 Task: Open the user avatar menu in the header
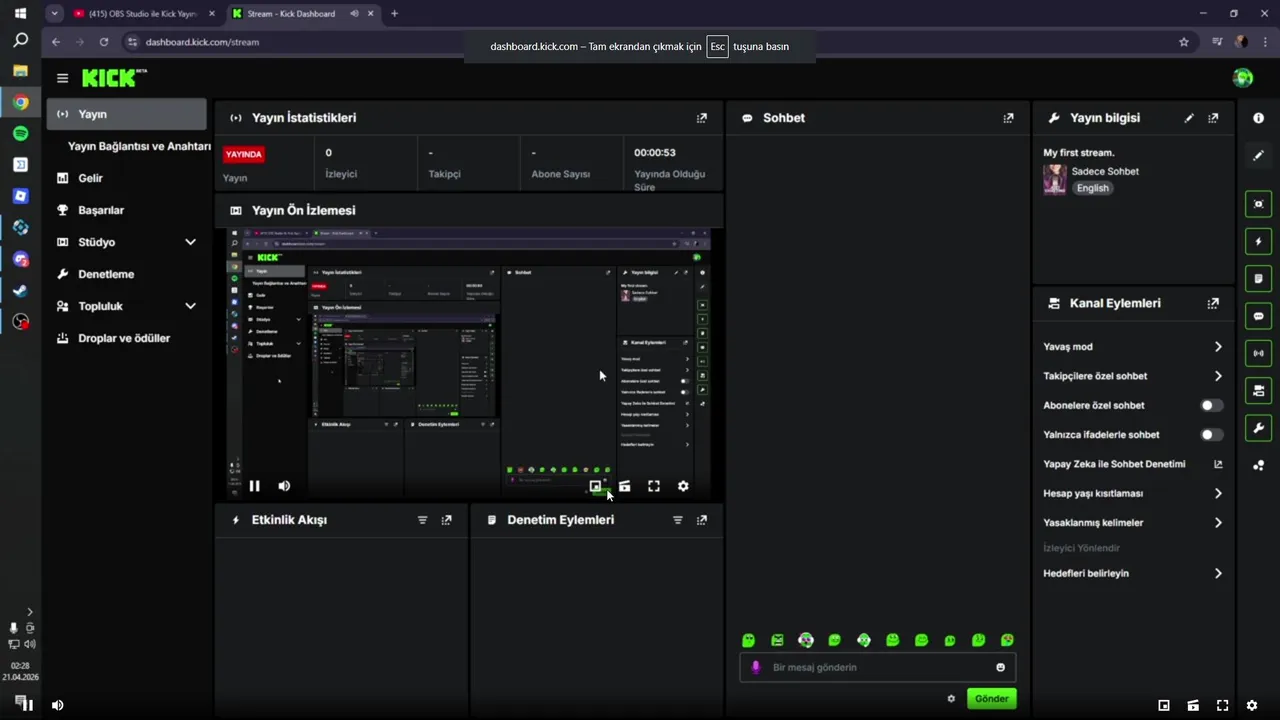[1243, 78]
